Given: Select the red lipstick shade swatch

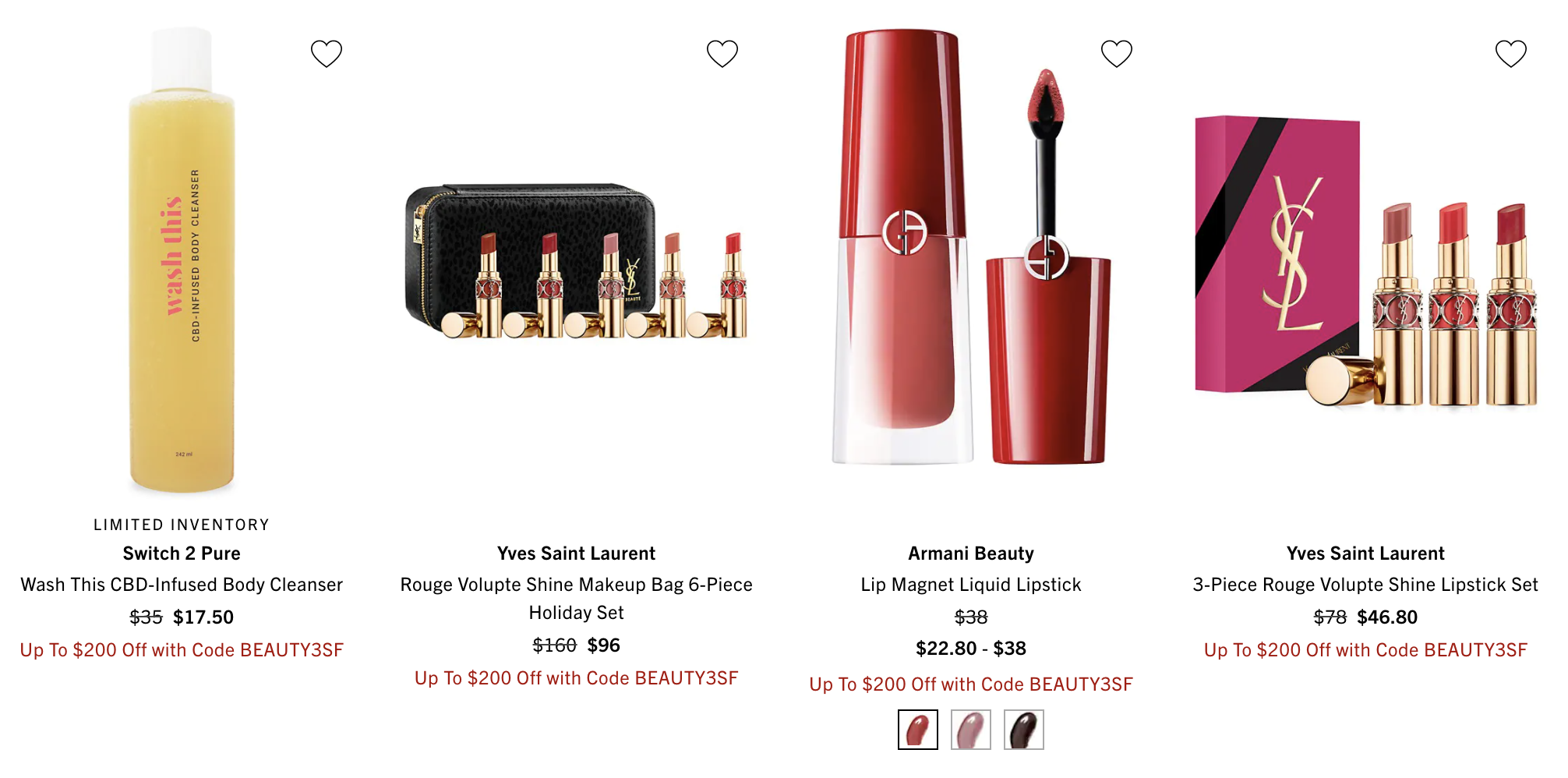Looking at the screenshot, I should [918, 730].
